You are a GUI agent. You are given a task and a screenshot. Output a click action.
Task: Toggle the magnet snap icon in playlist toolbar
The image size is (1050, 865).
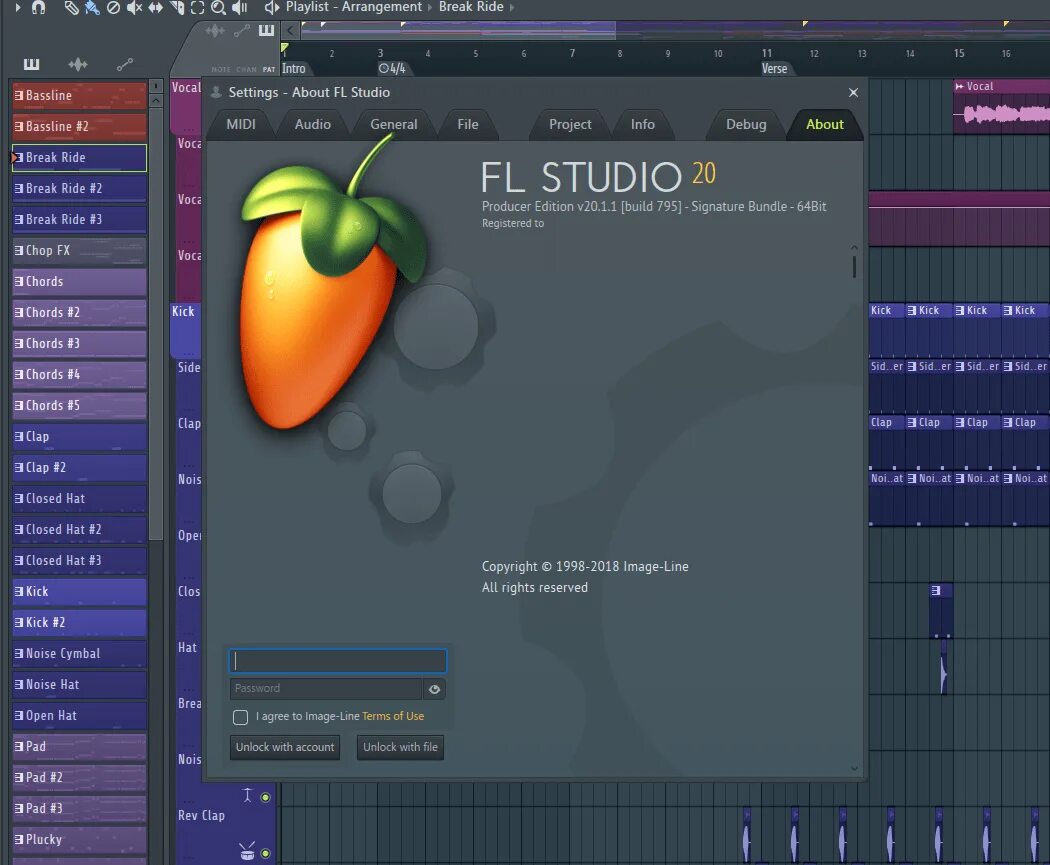(39, 7)
